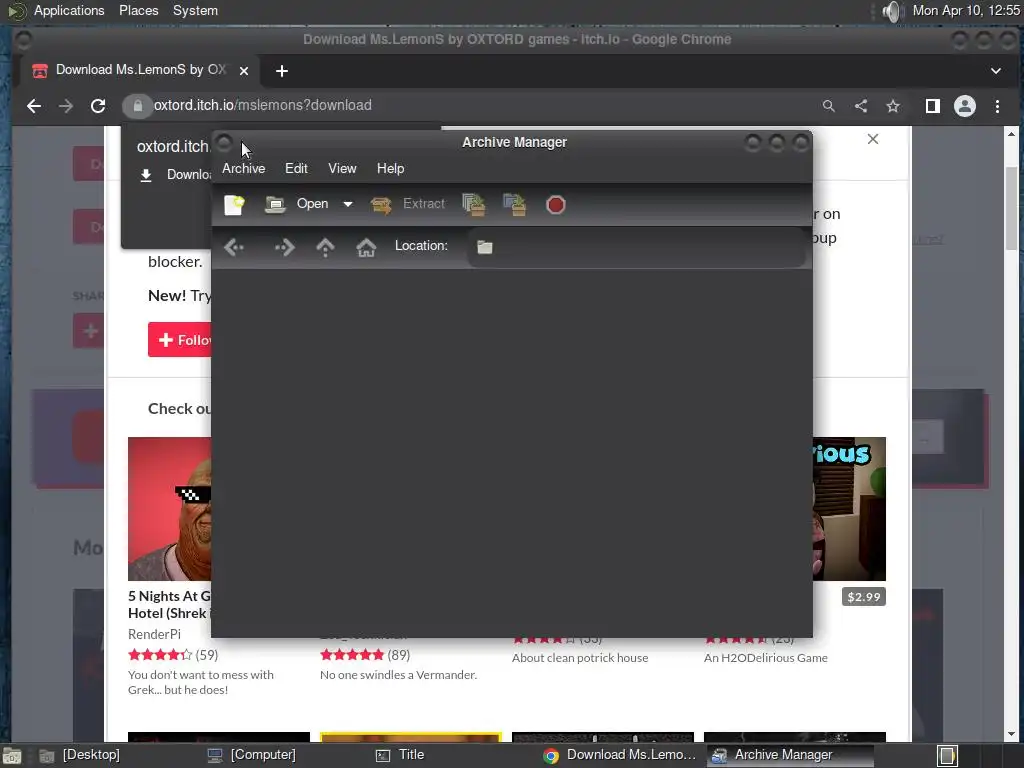Image resolution: width=1024 pixels, height=768 pixels.
Task: Click the 5 Nights At Grek's Hotel title link
Action: (170, 604)
